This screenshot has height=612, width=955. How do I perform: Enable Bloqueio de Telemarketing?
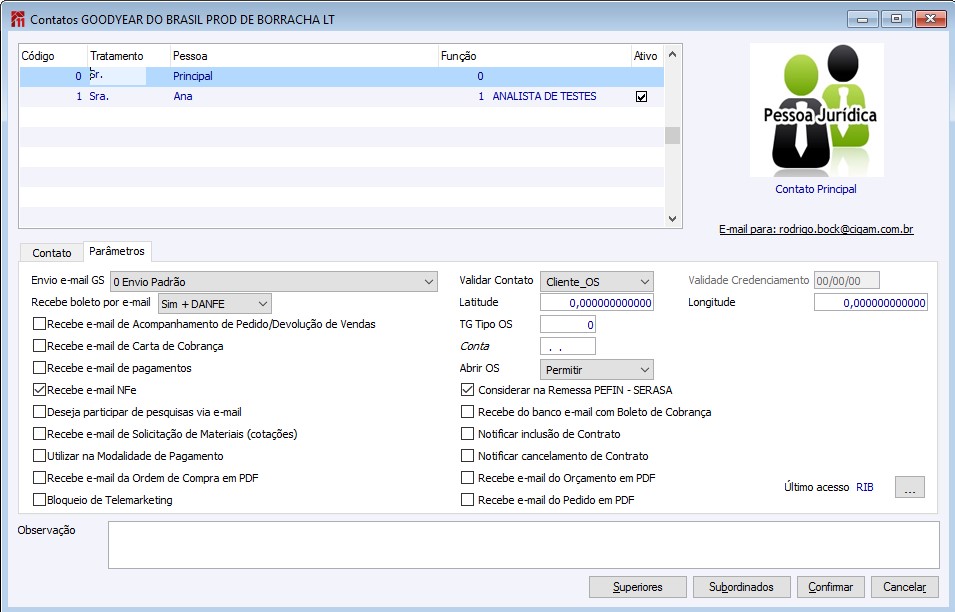pos(40,499)
